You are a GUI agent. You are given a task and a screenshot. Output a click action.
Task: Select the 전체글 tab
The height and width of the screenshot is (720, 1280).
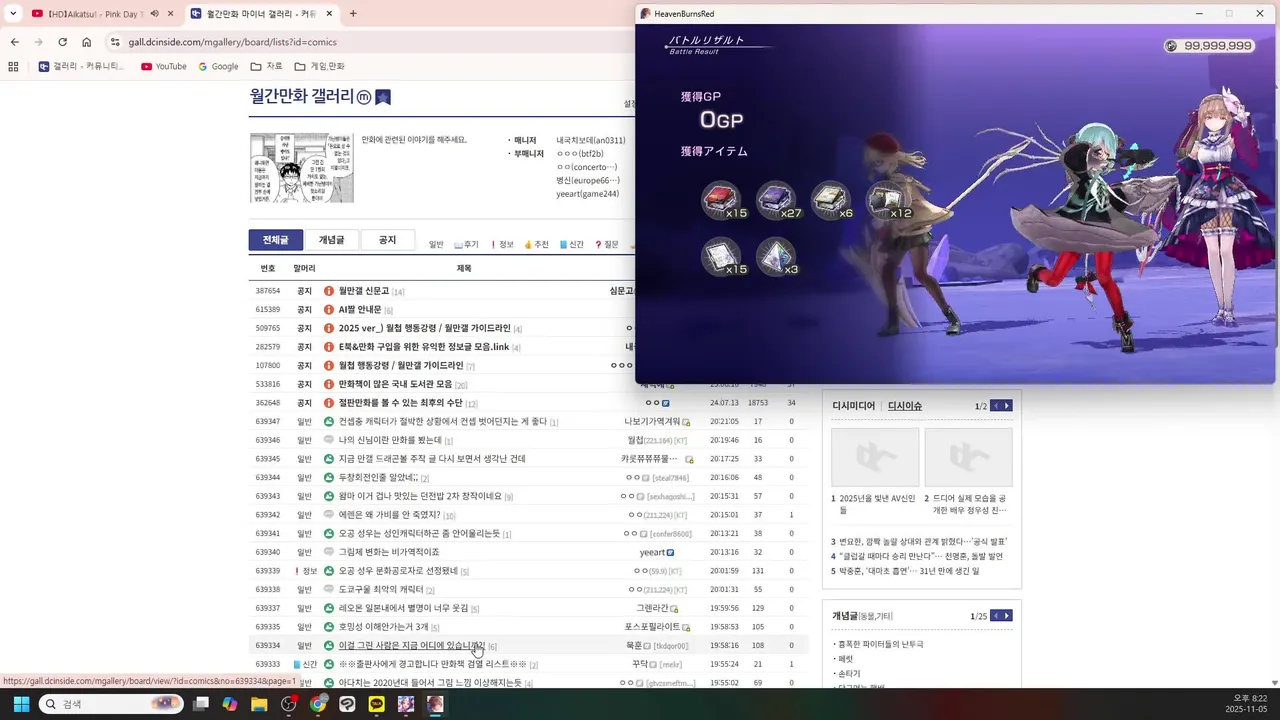(276, 240)
